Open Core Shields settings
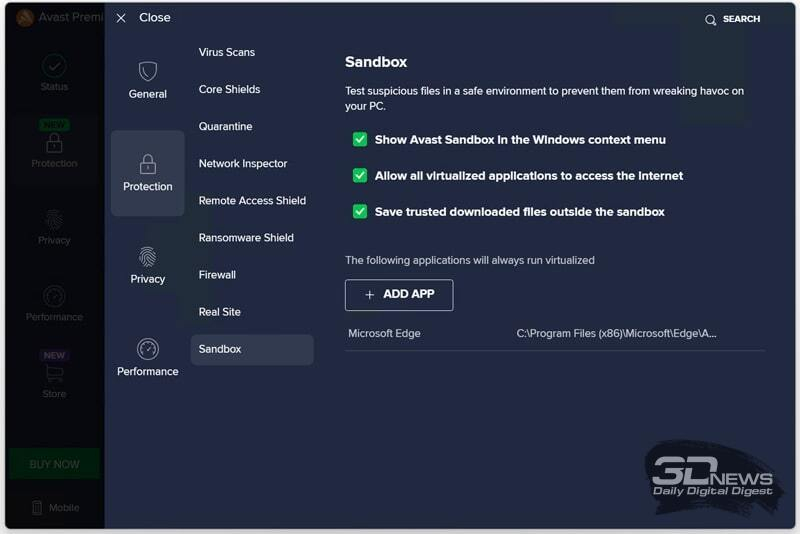The height and width of the screenshot is (534, 800). click(229, 89)
